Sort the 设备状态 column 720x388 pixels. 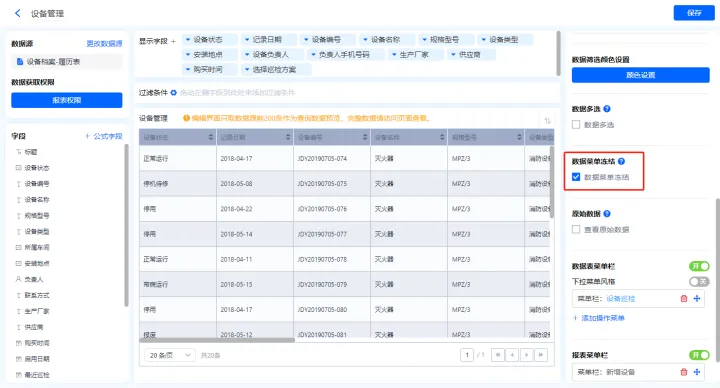tap(211, 137)
